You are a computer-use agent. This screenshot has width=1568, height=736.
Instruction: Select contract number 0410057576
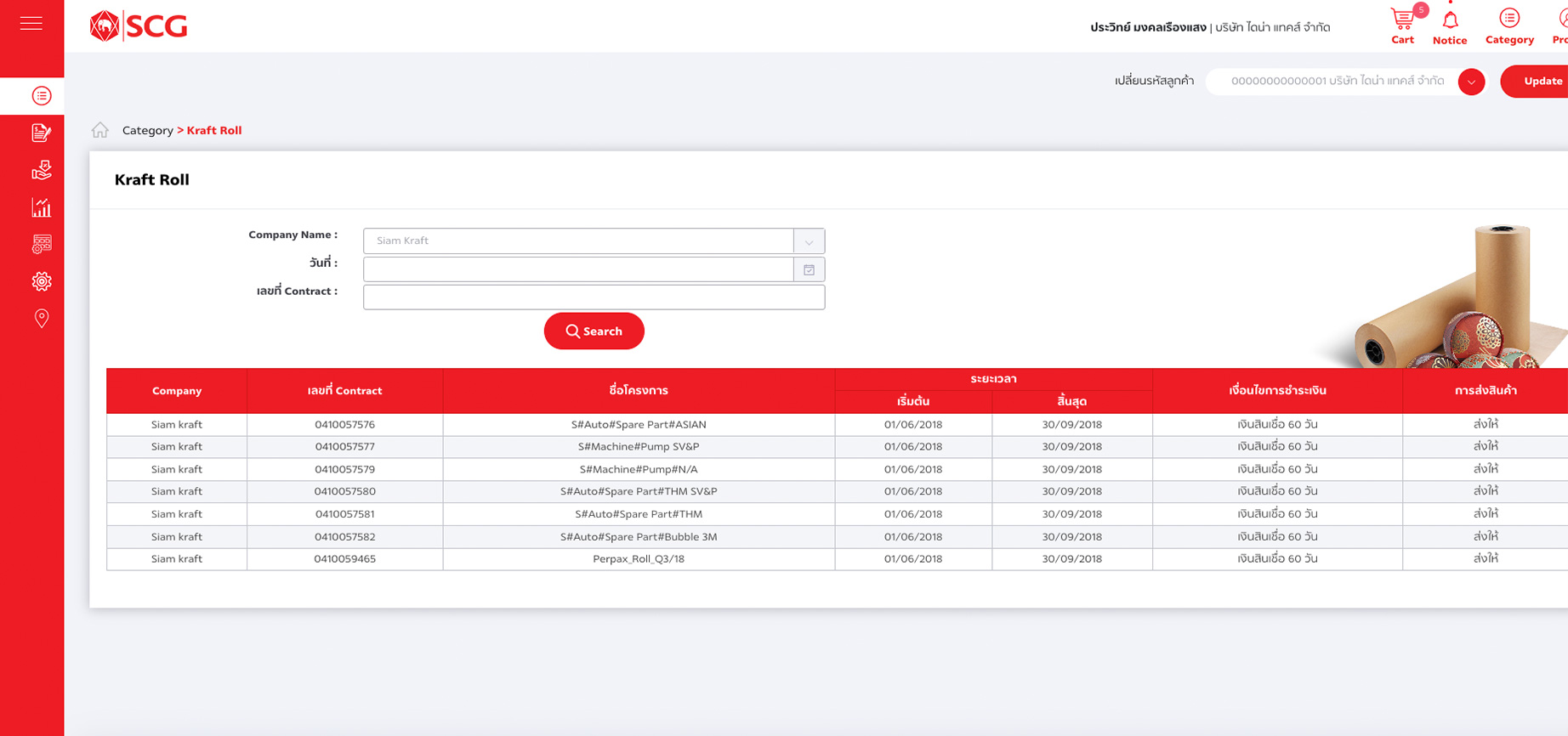(345, 425)
